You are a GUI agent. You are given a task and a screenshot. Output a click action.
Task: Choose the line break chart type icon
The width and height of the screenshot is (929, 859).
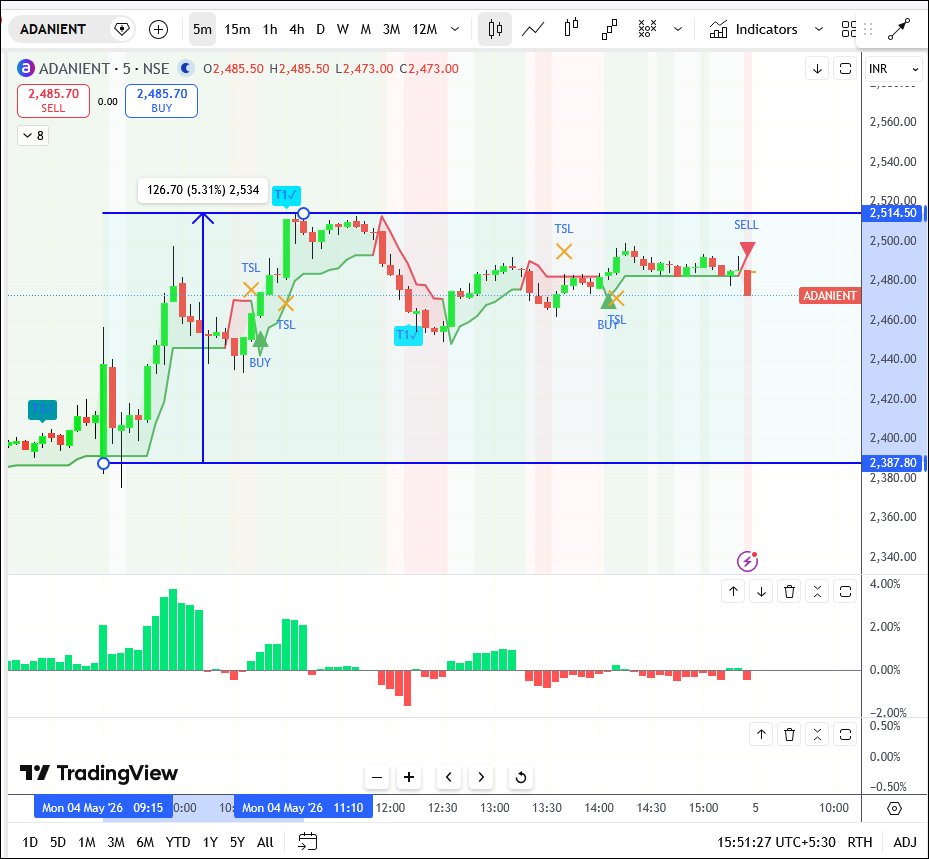[x=609, y=29]
